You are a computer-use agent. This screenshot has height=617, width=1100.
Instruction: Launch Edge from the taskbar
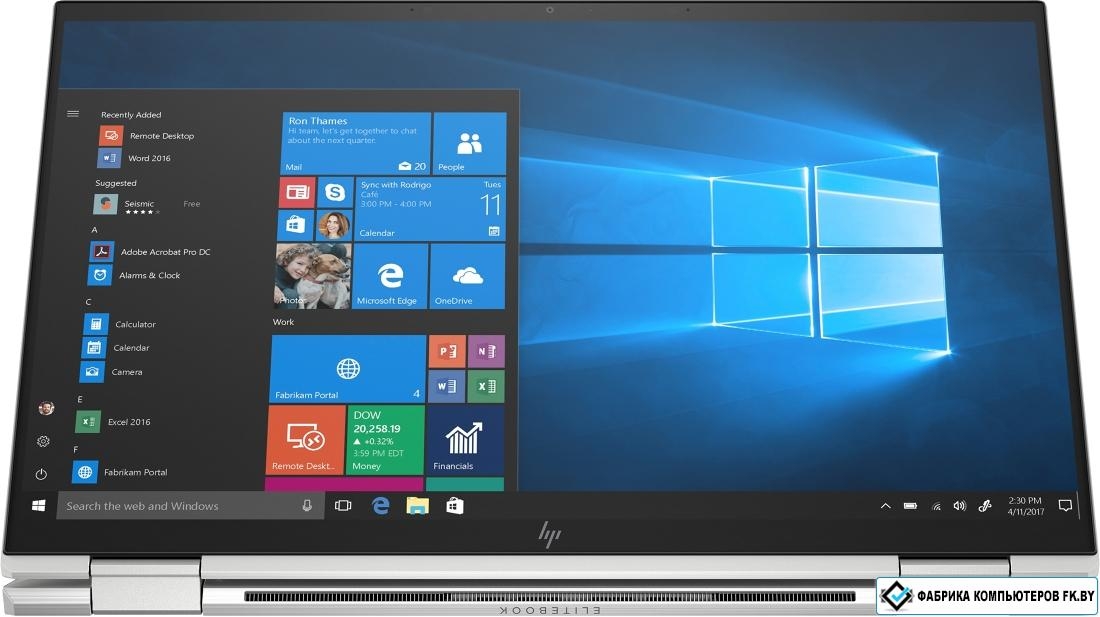(x=380, y=506)
